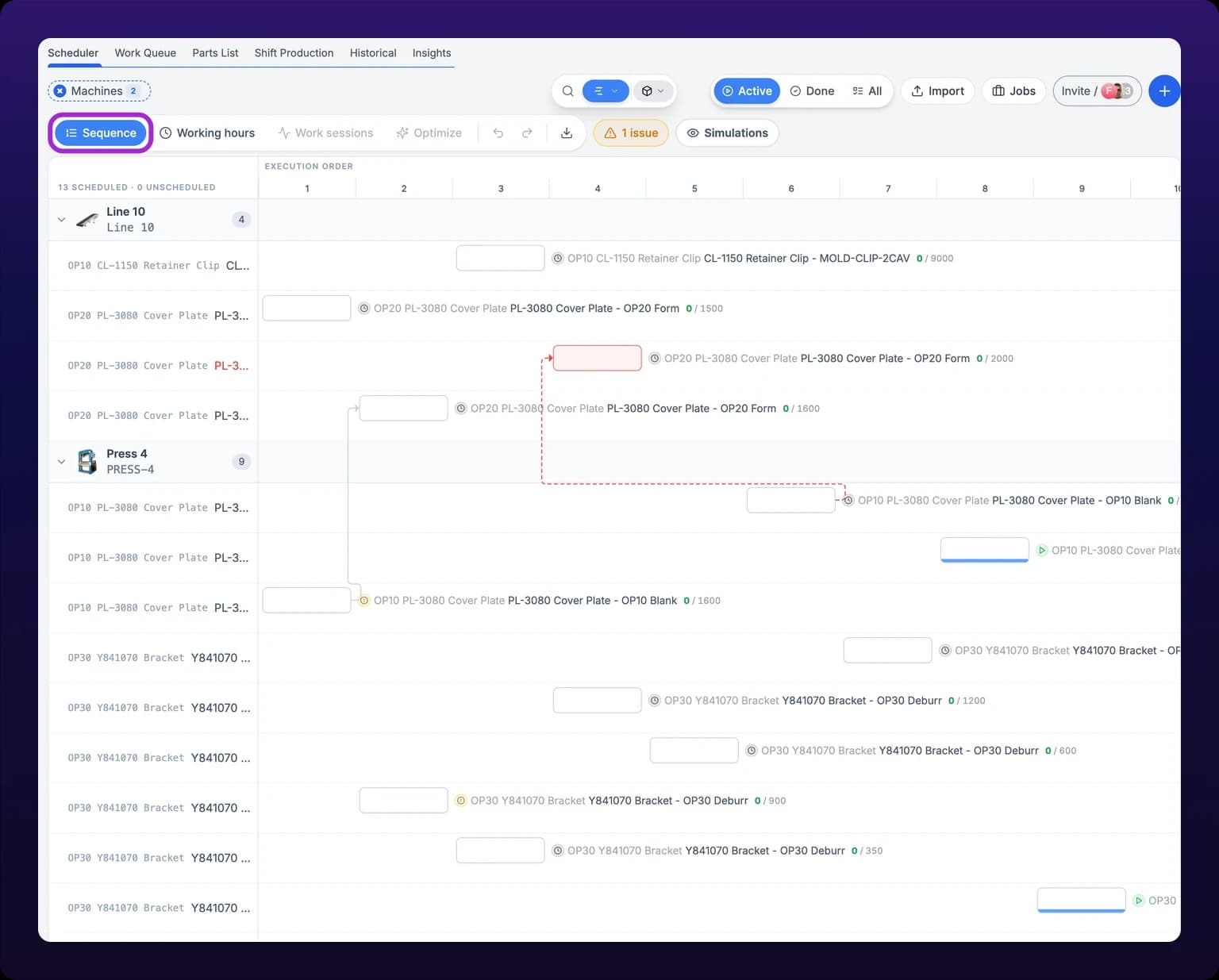Collapse the Press 4 group
Viewport: 1219px width, 980px height.
61,462
